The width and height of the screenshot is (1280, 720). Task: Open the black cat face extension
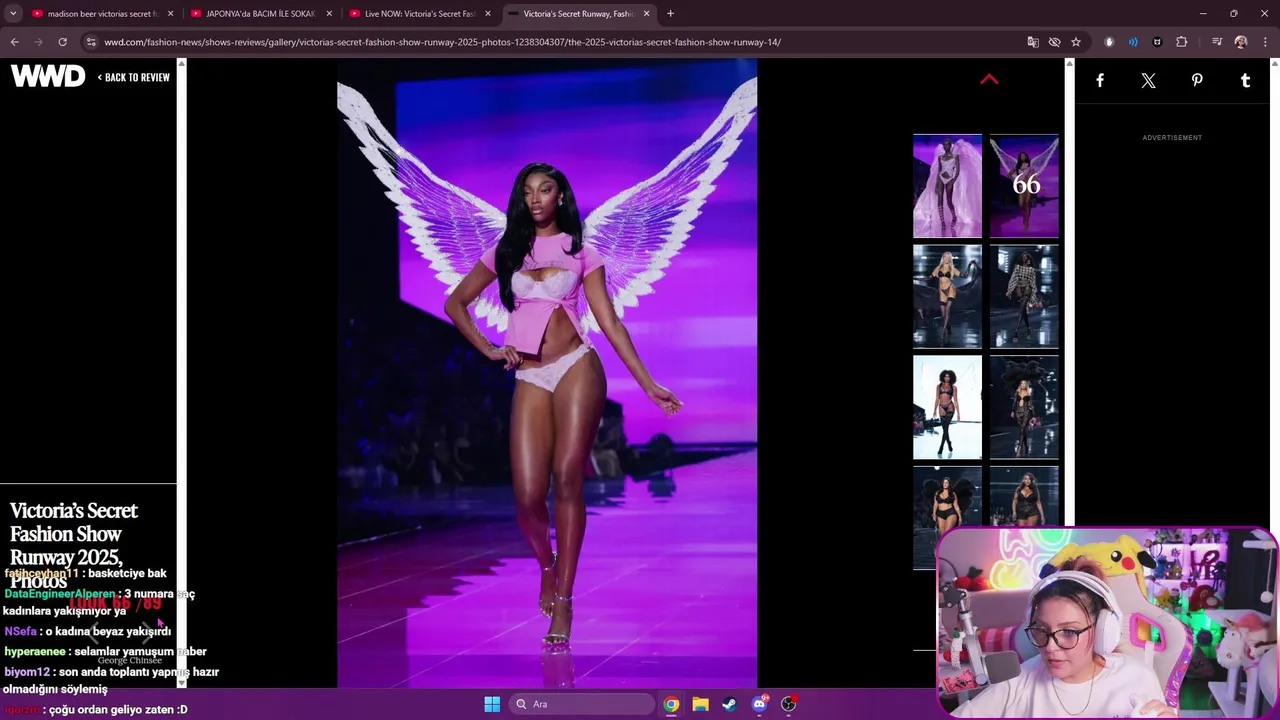(1157, 42)
